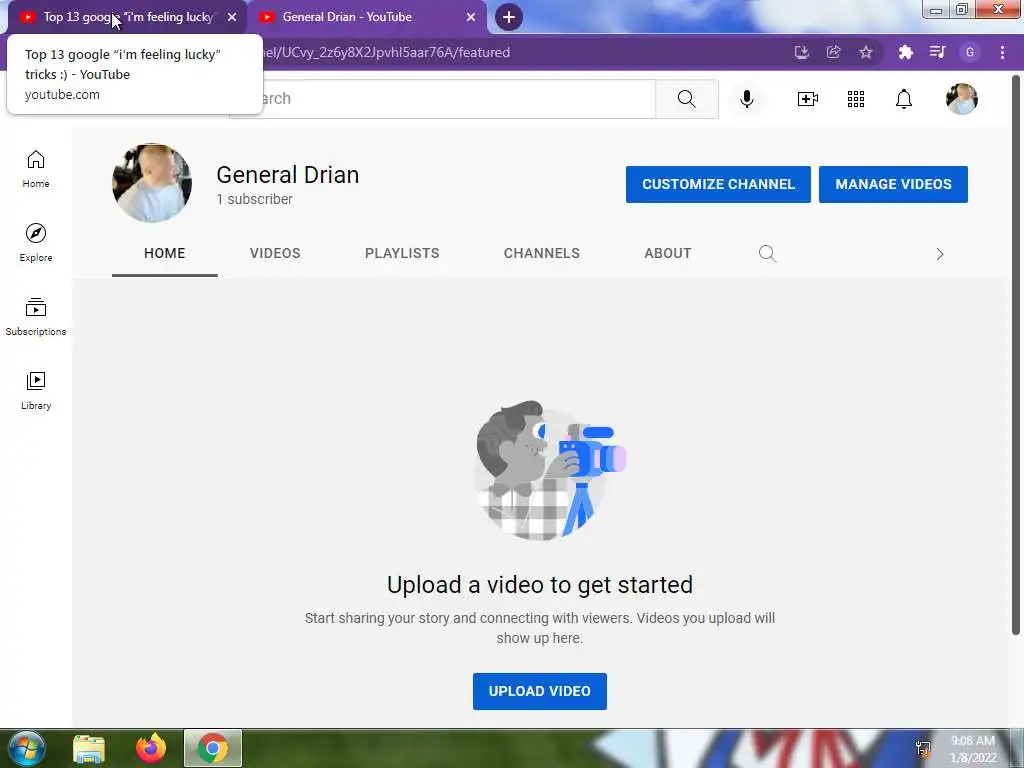The image size is (1024, 768).
Task: Click the UPLOAD VIDEO button
Action: [539, 691]
